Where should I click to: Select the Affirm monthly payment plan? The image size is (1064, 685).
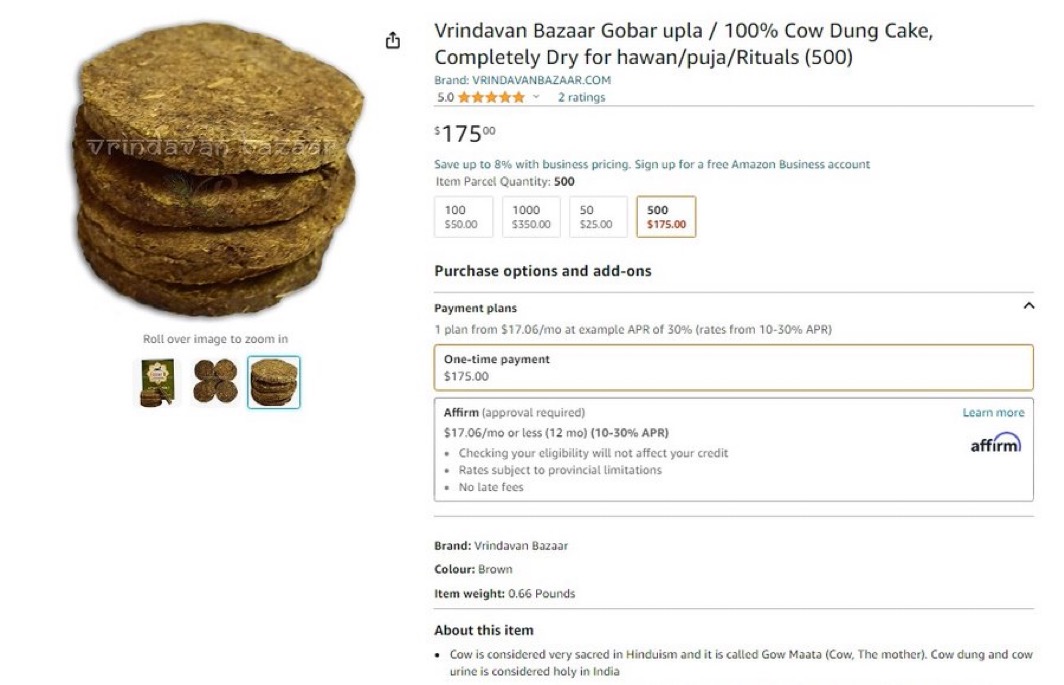click(734, 449)
